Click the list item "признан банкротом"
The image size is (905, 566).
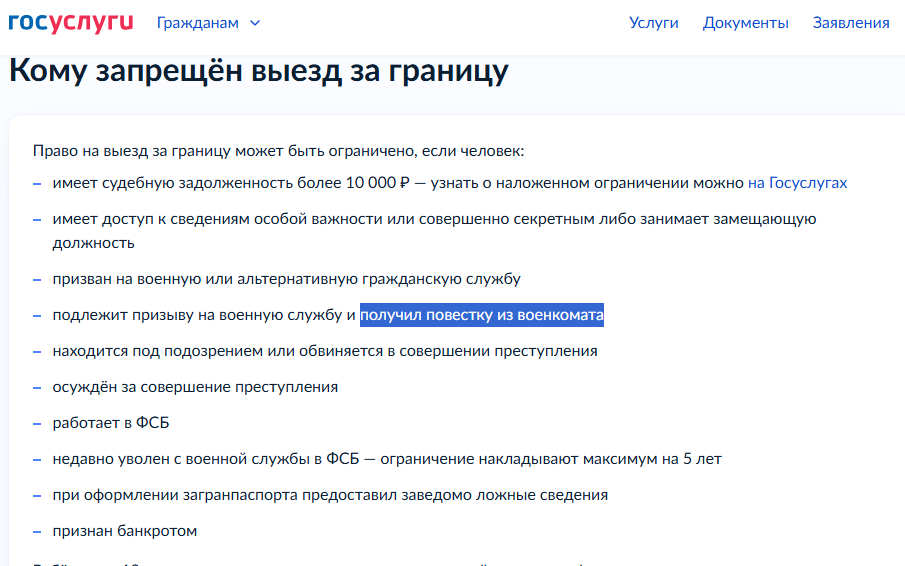coord(125,531)
